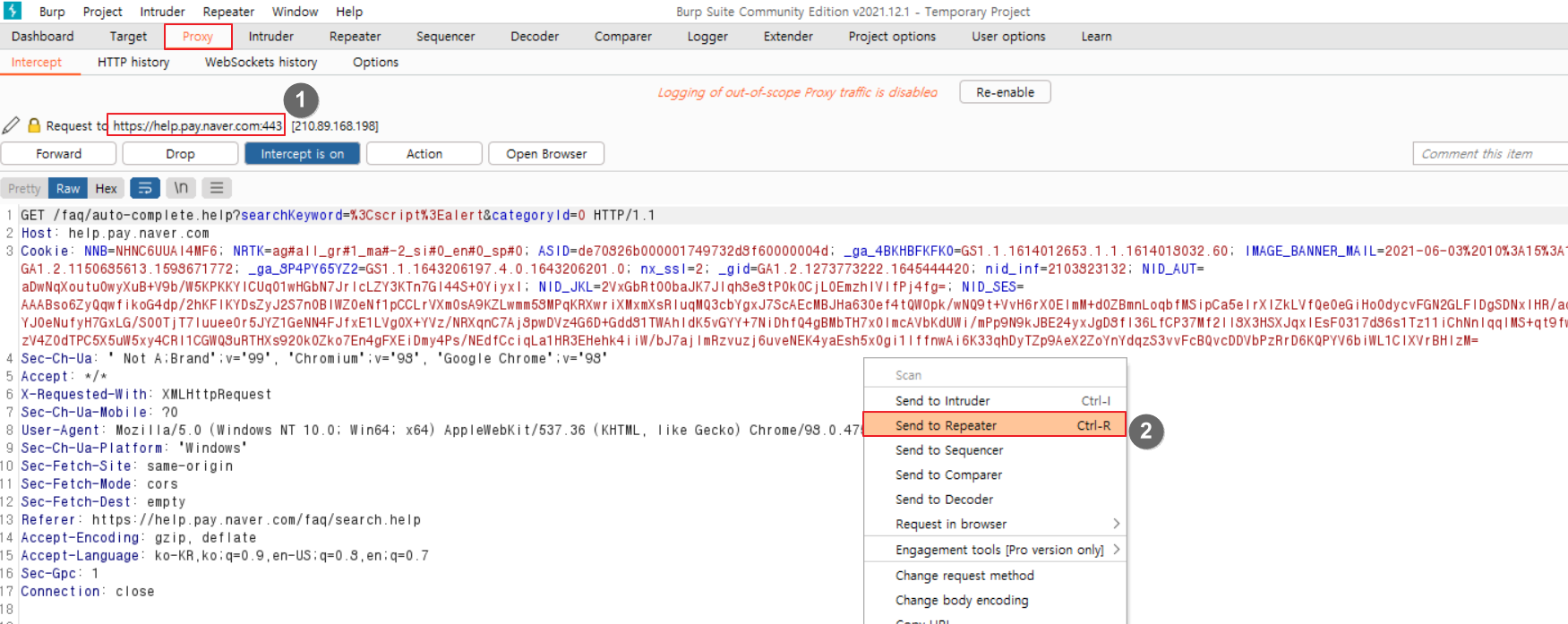Open the Window menu
The height and width of the screenshot is (624, 1568).
[x=295, y=12]
